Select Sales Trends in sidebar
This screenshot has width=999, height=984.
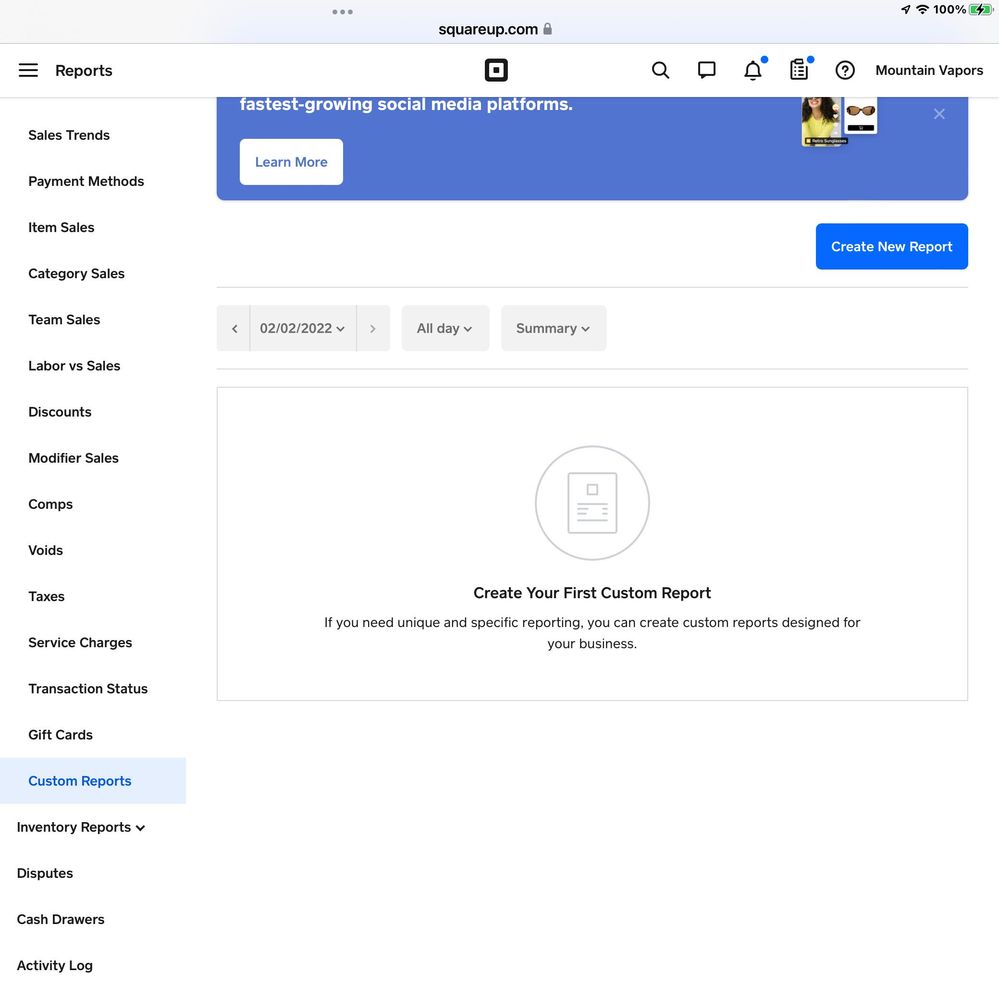point(69,135)
